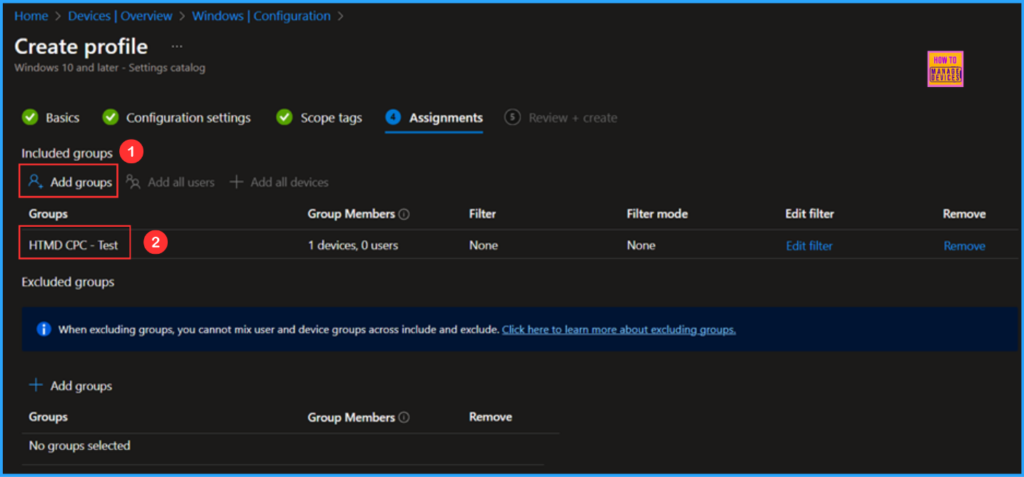
Task: Click the HTMD How To Manage Devices logo
Action: click(x=945, y=69)
